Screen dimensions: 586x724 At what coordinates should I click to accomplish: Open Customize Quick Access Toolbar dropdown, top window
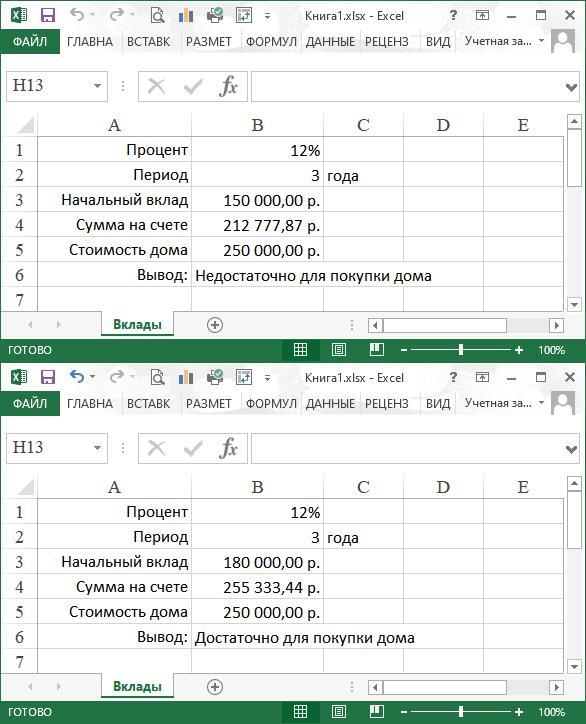coord(267,16)
